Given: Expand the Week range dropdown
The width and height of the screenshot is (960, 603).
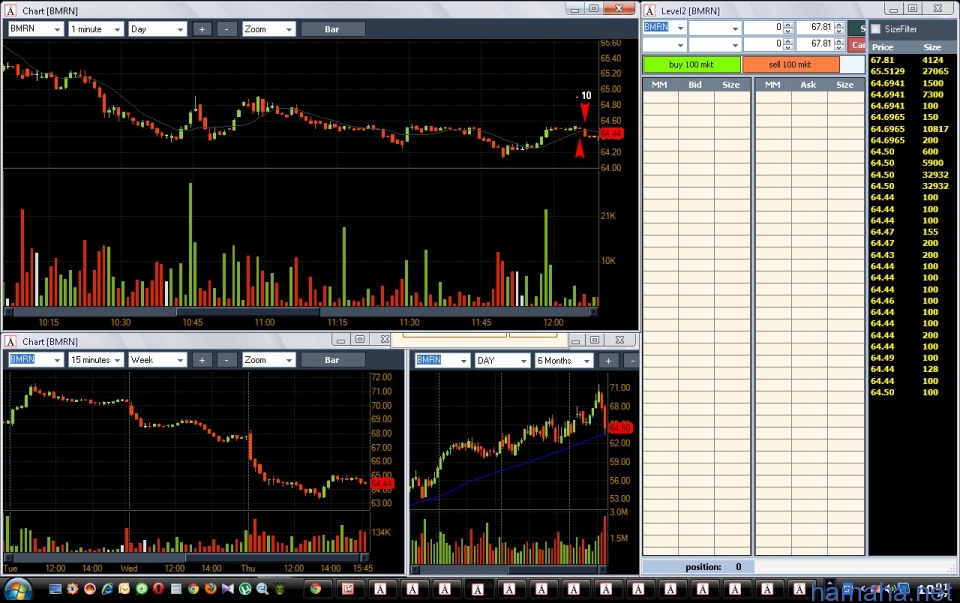Looking at the screenshot, I should [x=157, y=360].
